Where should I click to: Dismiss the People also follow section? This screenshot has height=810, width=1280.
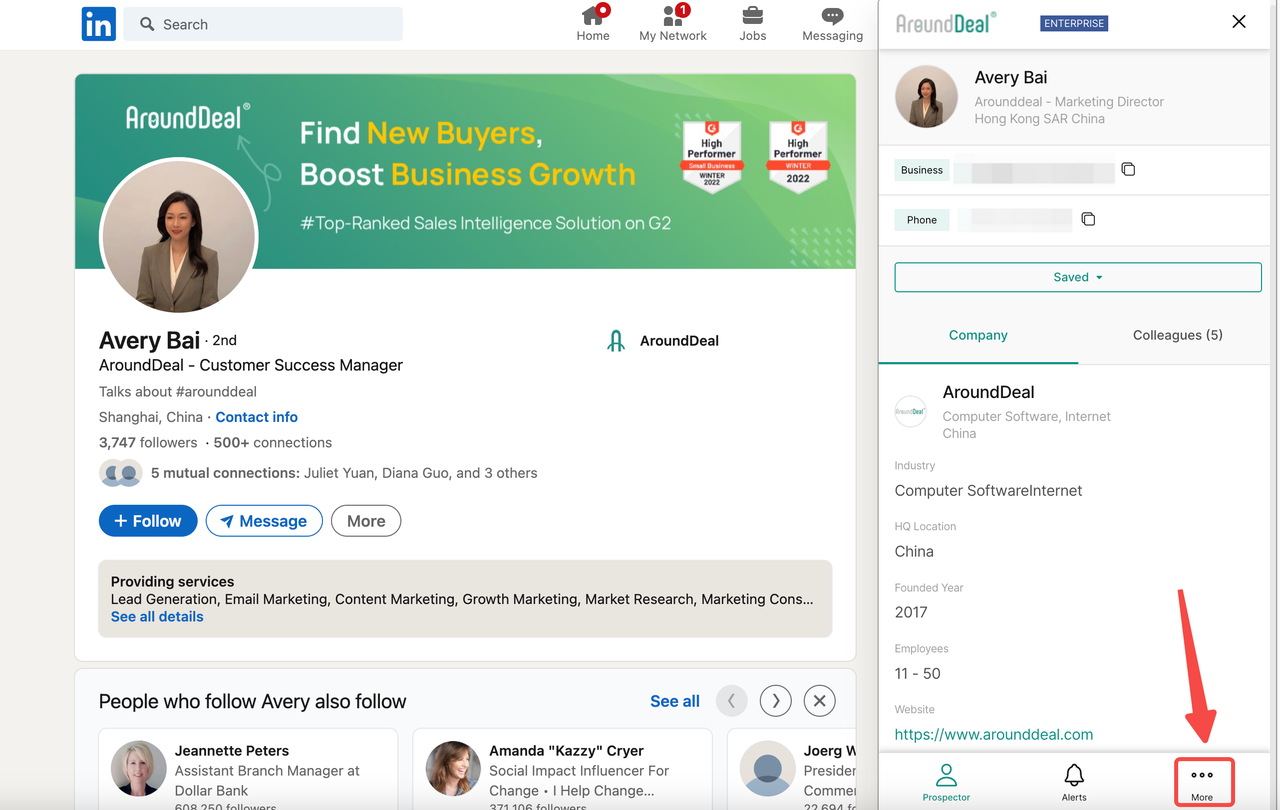click(x=819, y=701)
